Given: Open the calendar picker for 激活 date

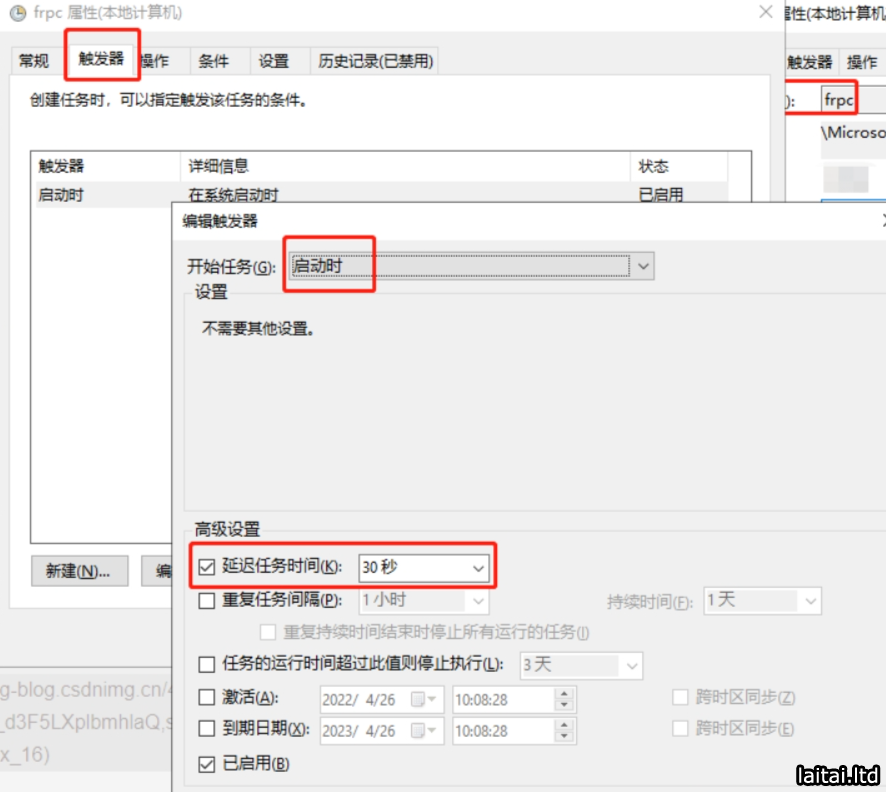Looking at the screenshot, I should click(x=432, y=698).
